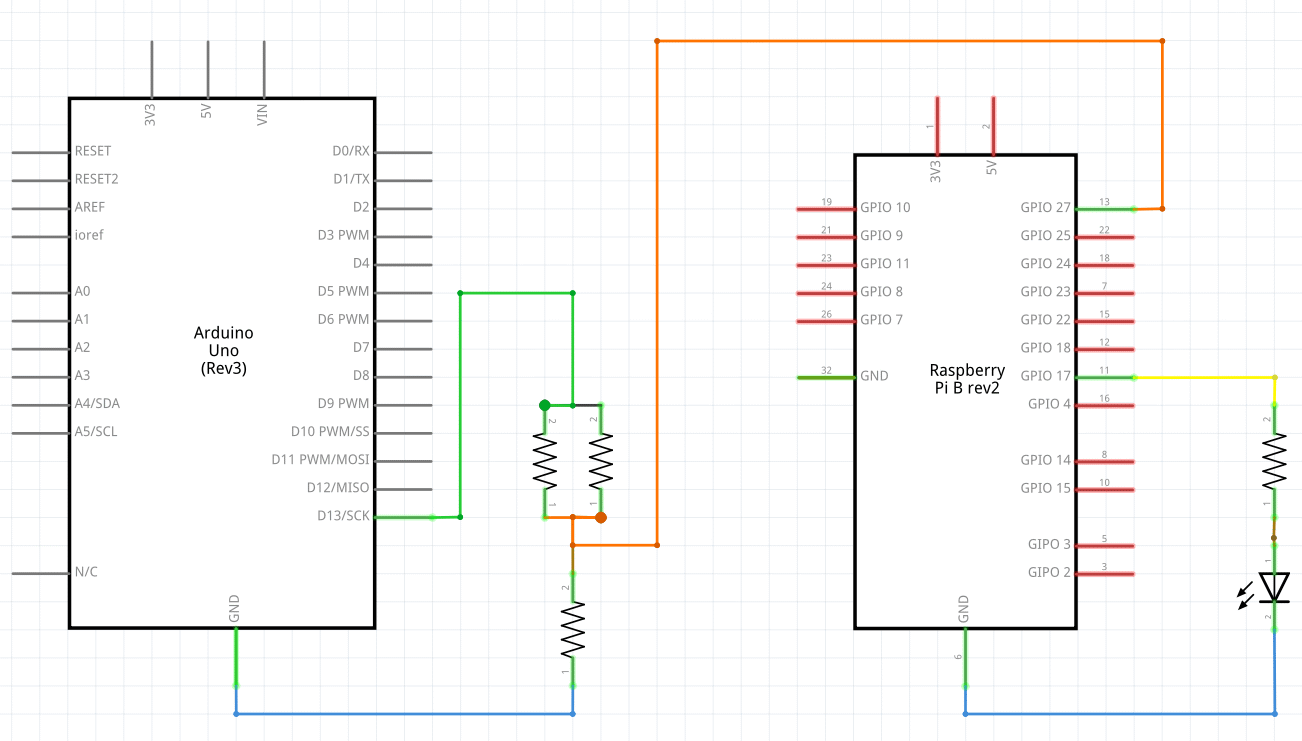Click the GPIO 27 pin label
This screenshot has height=741, width=1302.
point(1045,208)
